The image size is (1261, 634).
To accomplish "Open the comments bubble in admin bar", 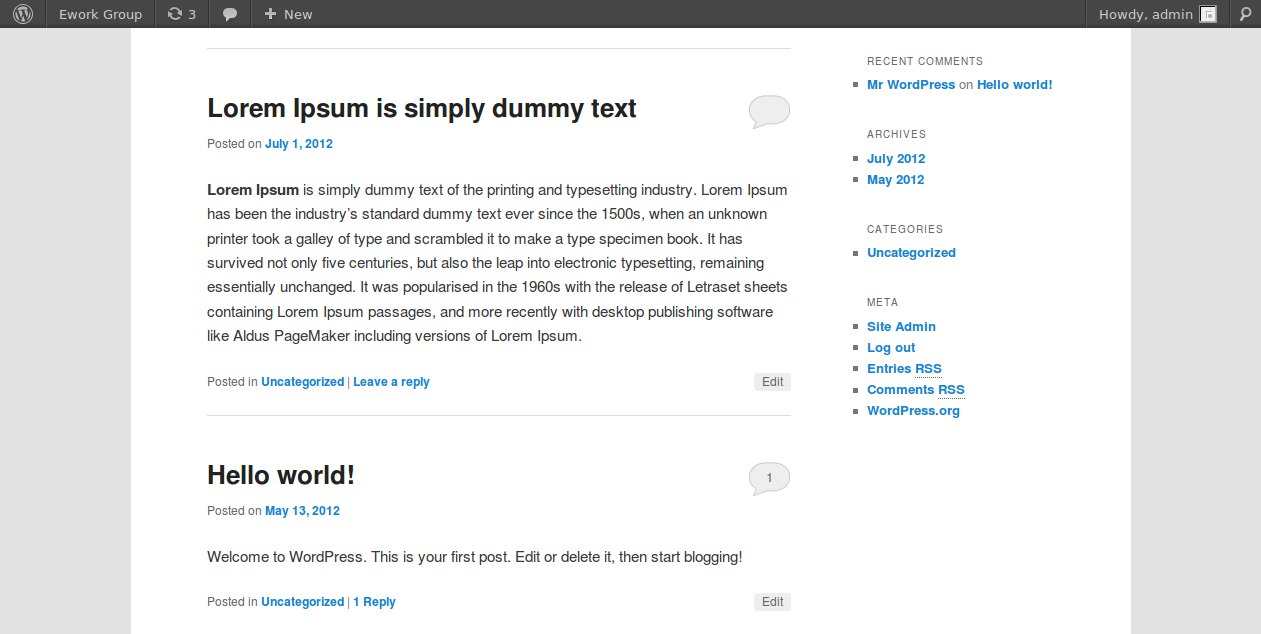I will pos(230,14).
